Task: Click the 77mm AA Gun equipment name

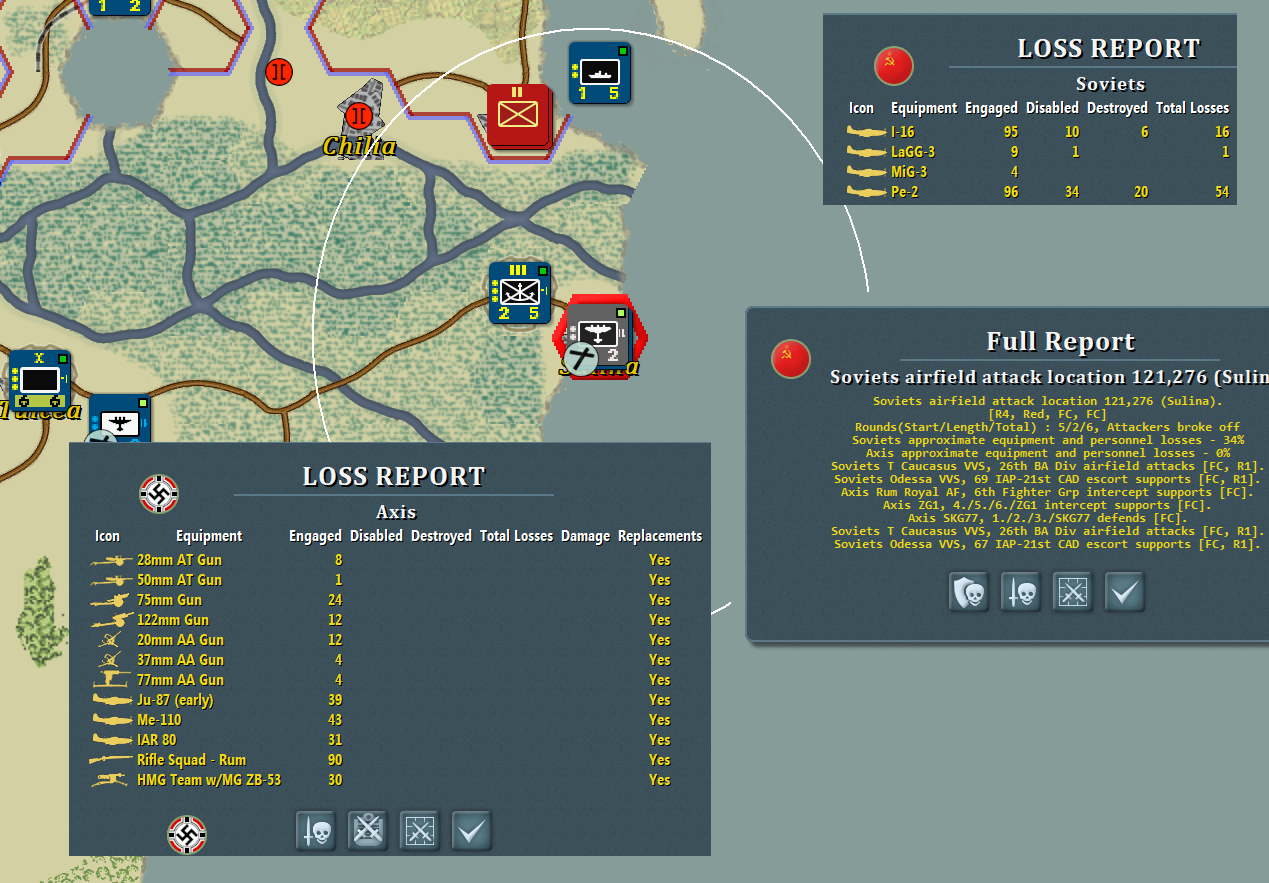Action: (180, 680)
